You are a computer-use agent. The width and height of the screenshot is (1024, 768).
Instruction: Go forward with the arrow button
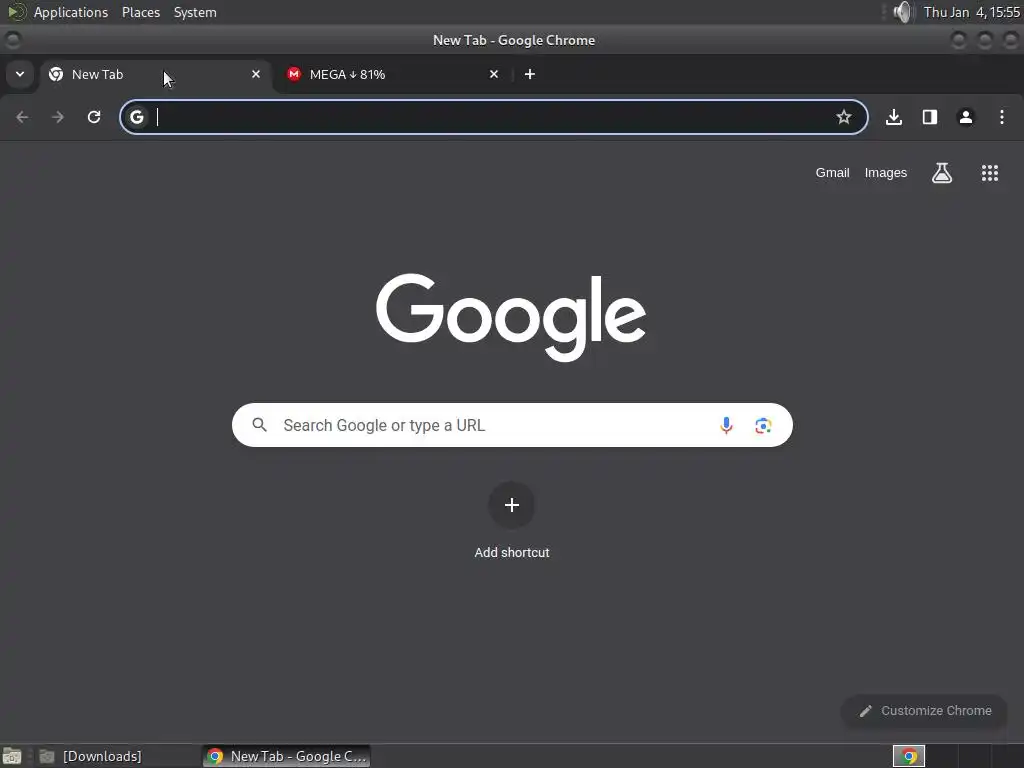(x=58, y=117)
